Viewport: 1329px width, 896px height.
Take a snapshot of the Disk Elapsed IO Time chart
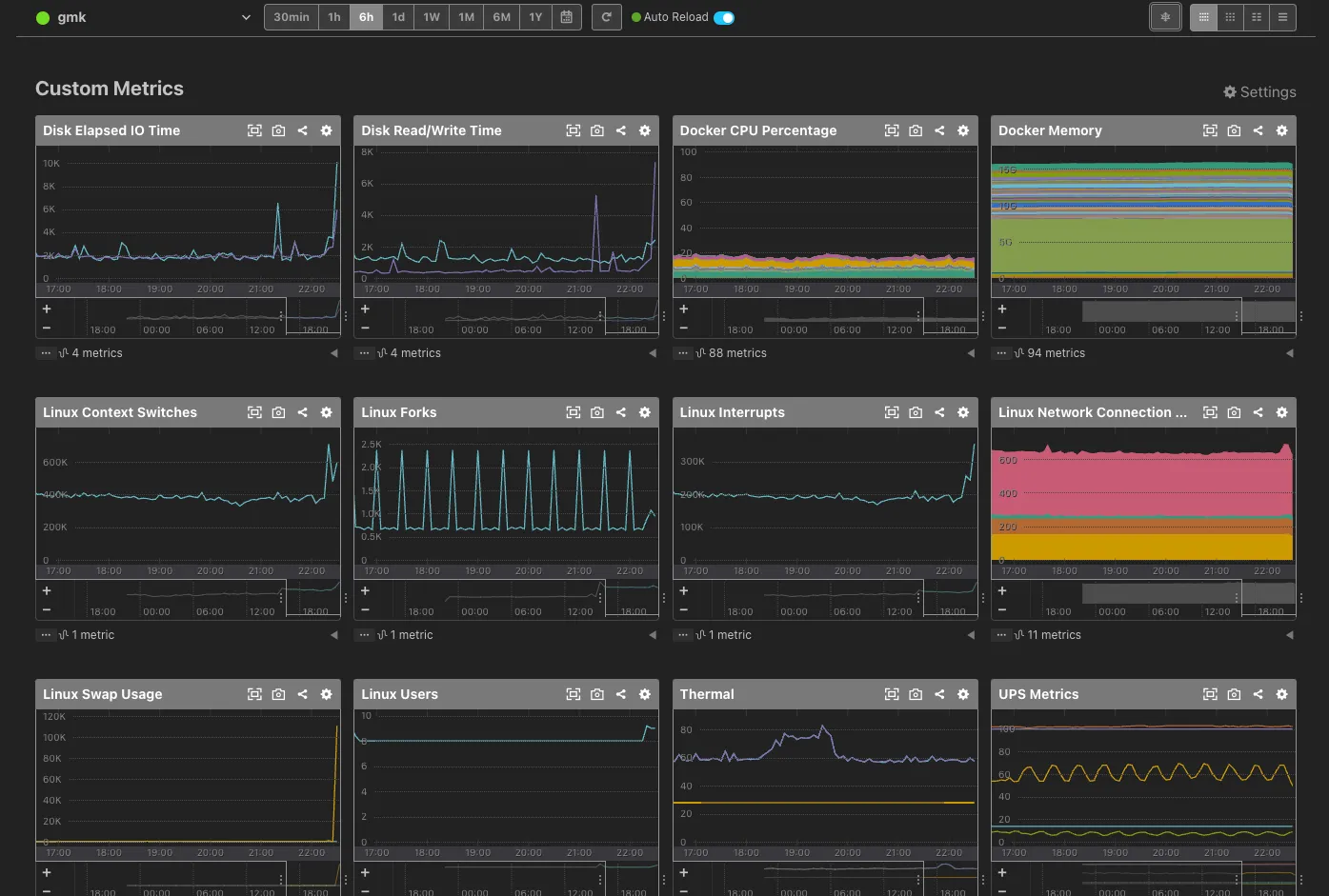click(278, 130)
